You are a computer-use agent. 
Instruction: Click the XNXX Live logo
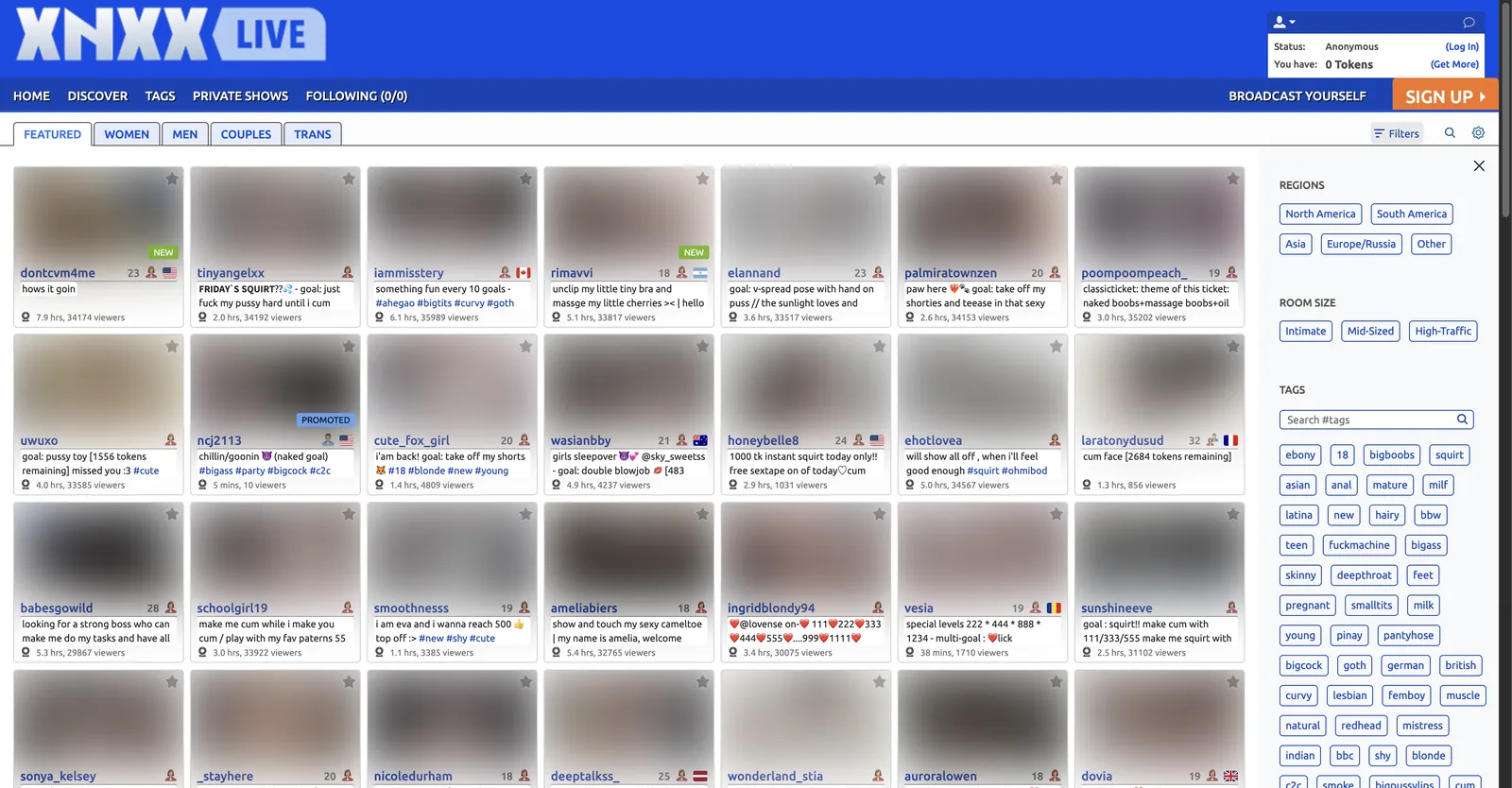click(171, 35)
